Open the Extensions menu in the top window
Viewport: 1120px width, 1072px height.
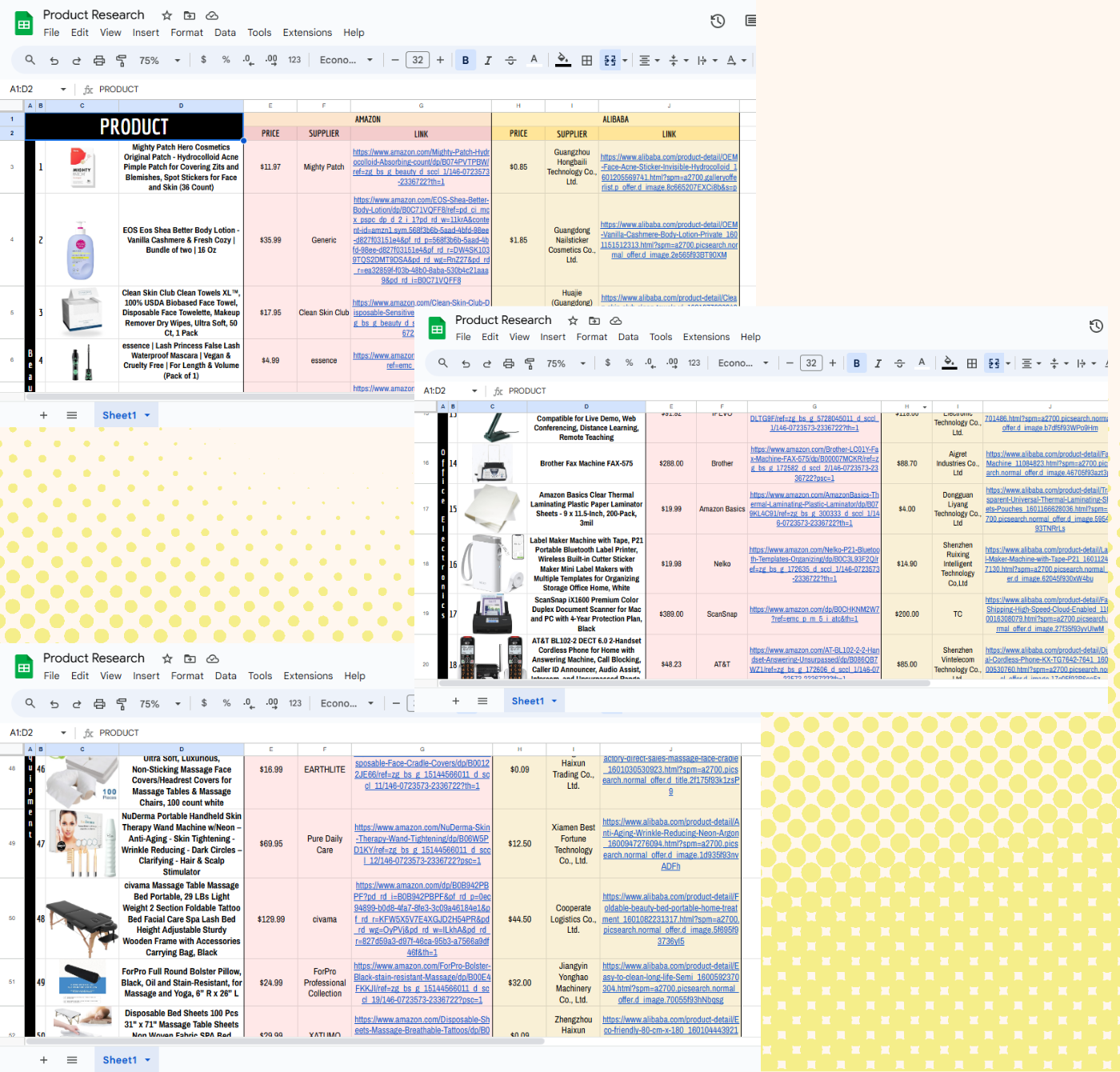click(x=307, y=33)
